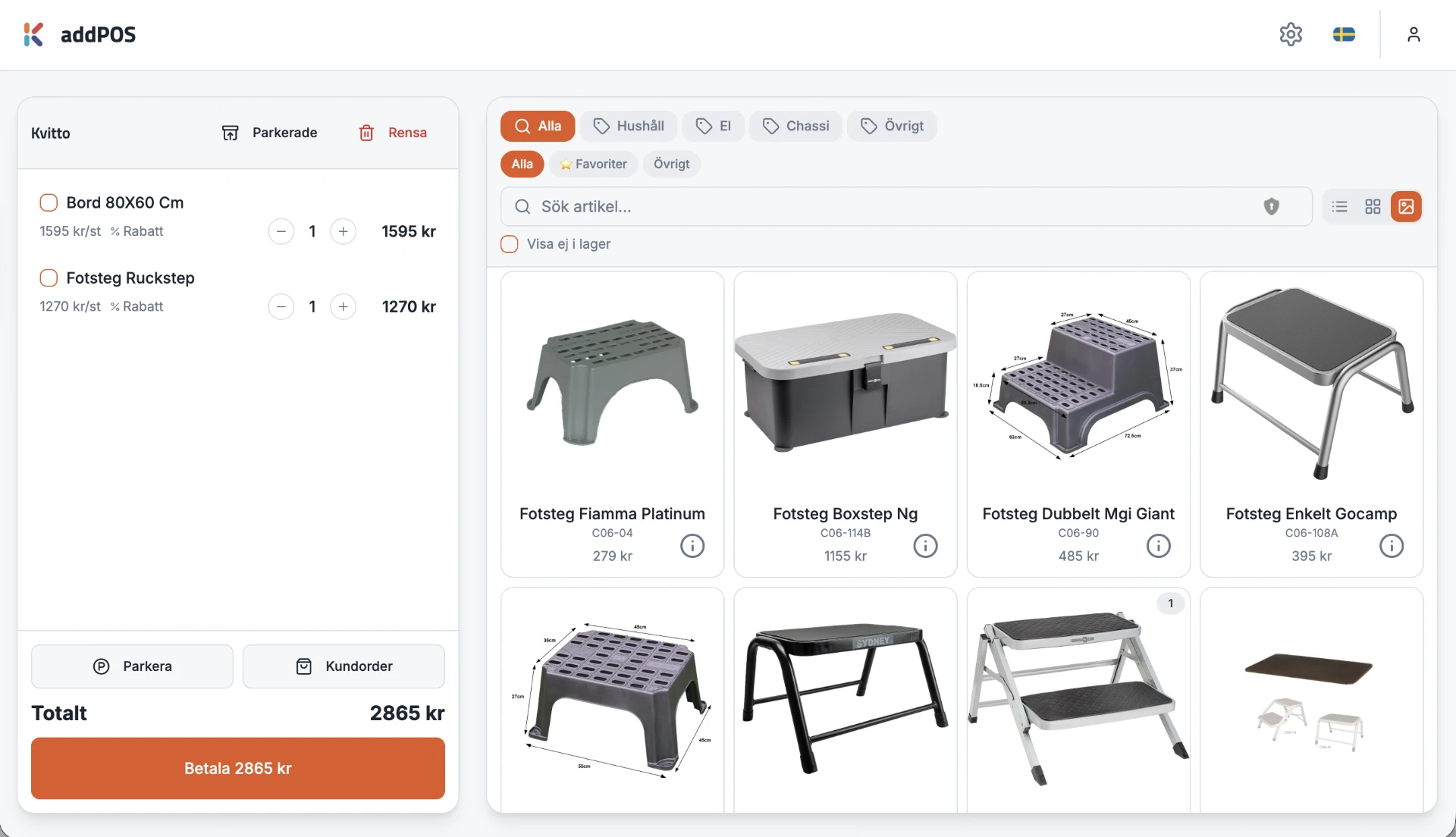Select the Hushåll category tab

pos(629,126)
